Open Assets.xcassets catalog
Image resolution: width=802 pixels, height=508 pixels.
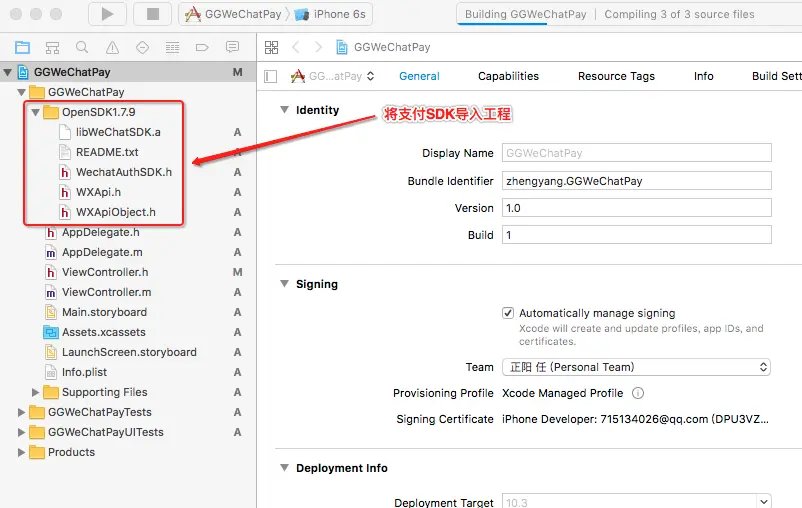click(103, 332)
